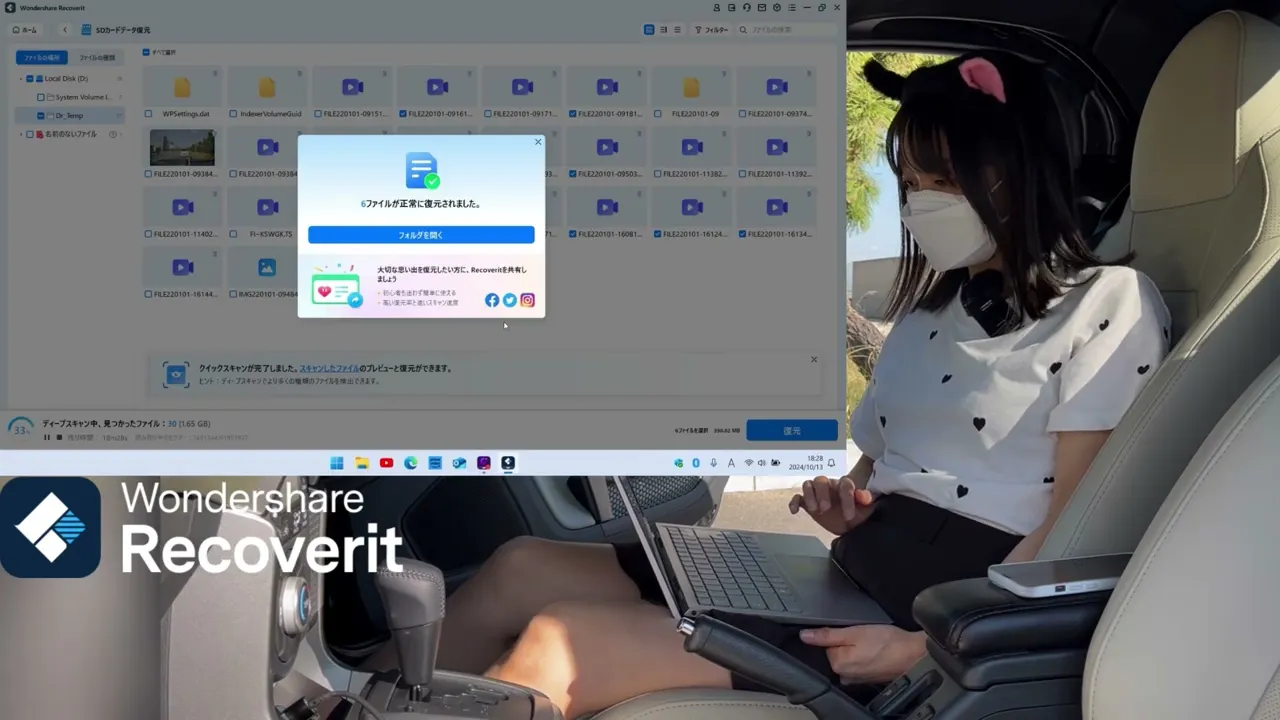Select the FILE220101-09151 video file icon
This screenshot has width=1280, height=720.
click(x=352, y=88)
